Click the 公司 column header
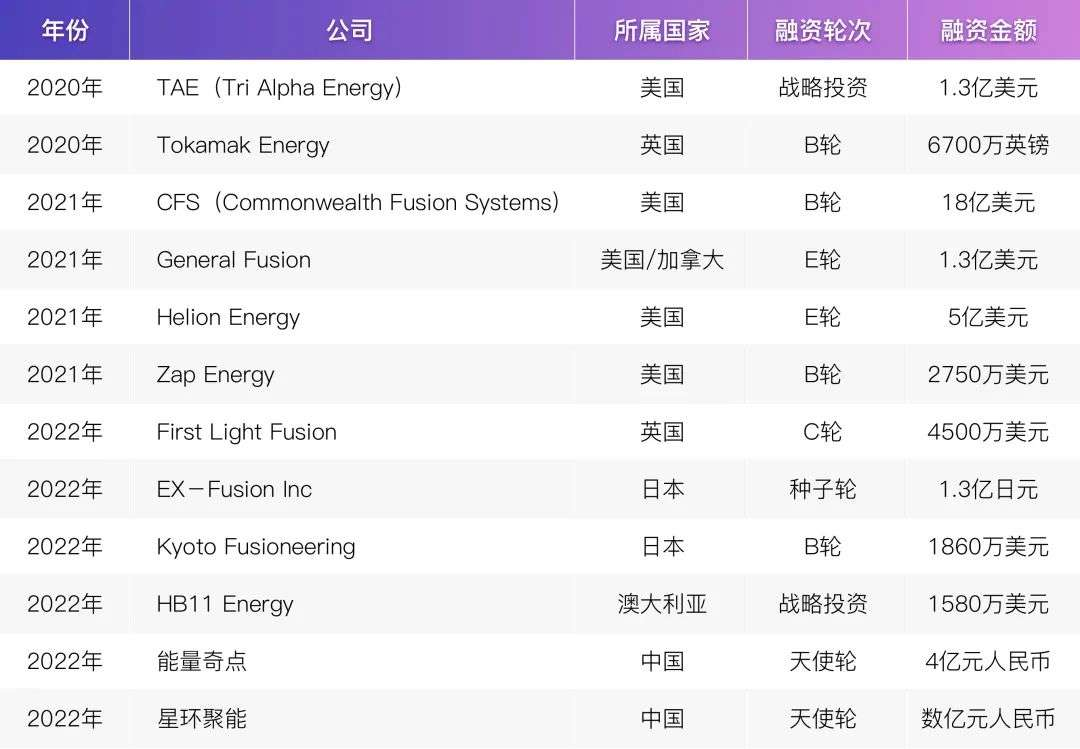This screenshot has width=1080, height=749. [351, 30]
